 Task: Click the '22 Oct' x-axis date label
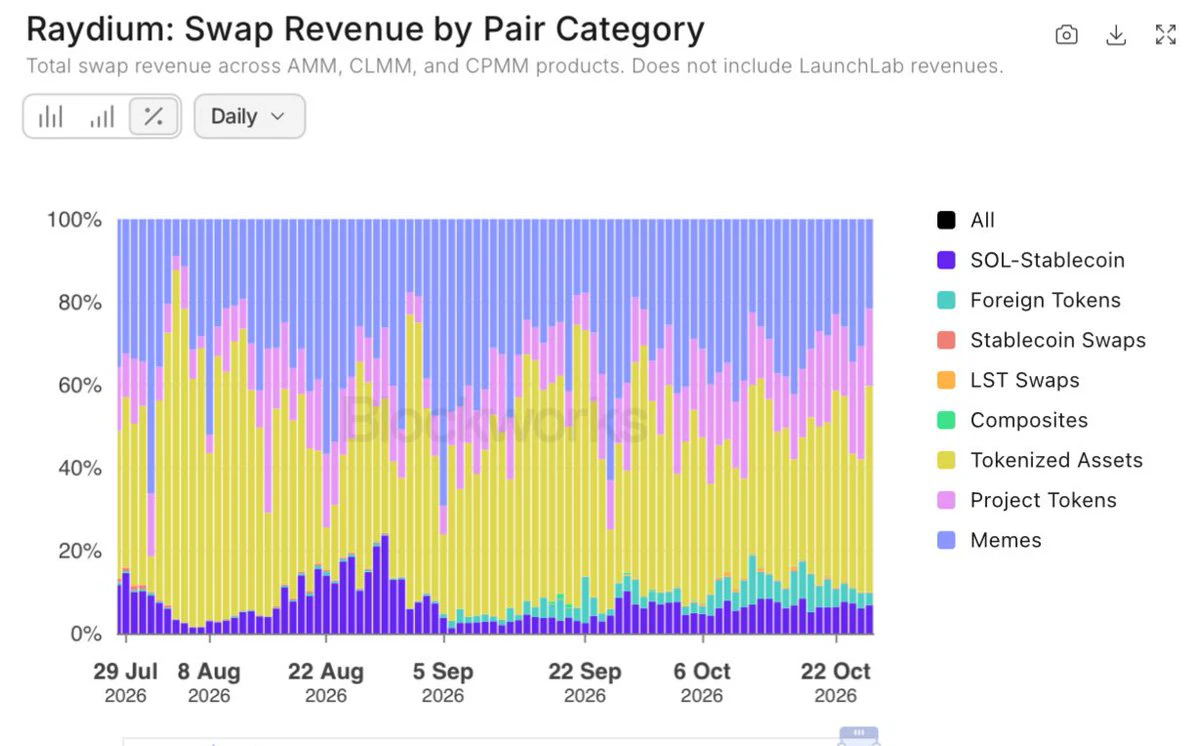(x=836, y=672)
